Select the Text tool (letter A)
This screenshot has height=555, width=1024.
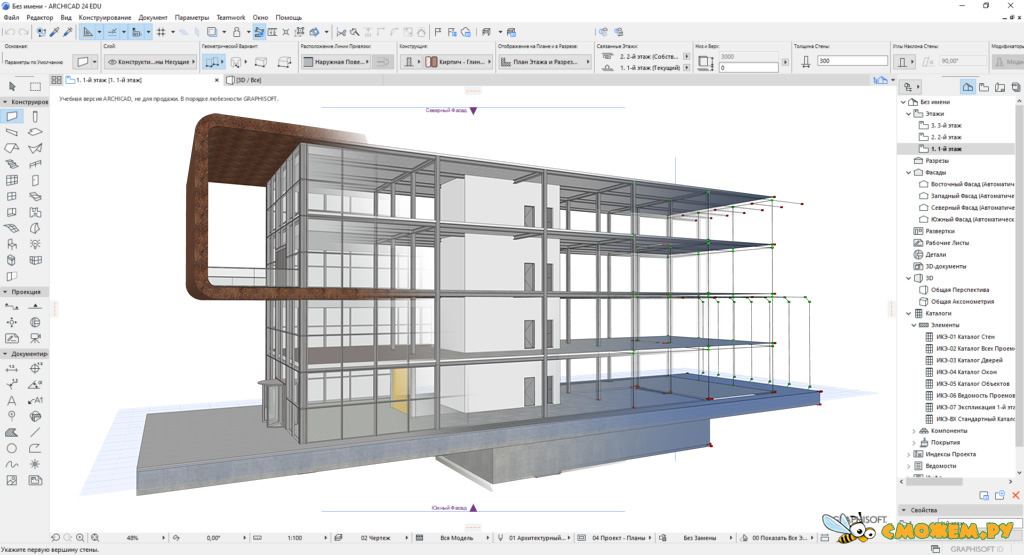pyautogui.click(x=12, y=400)
